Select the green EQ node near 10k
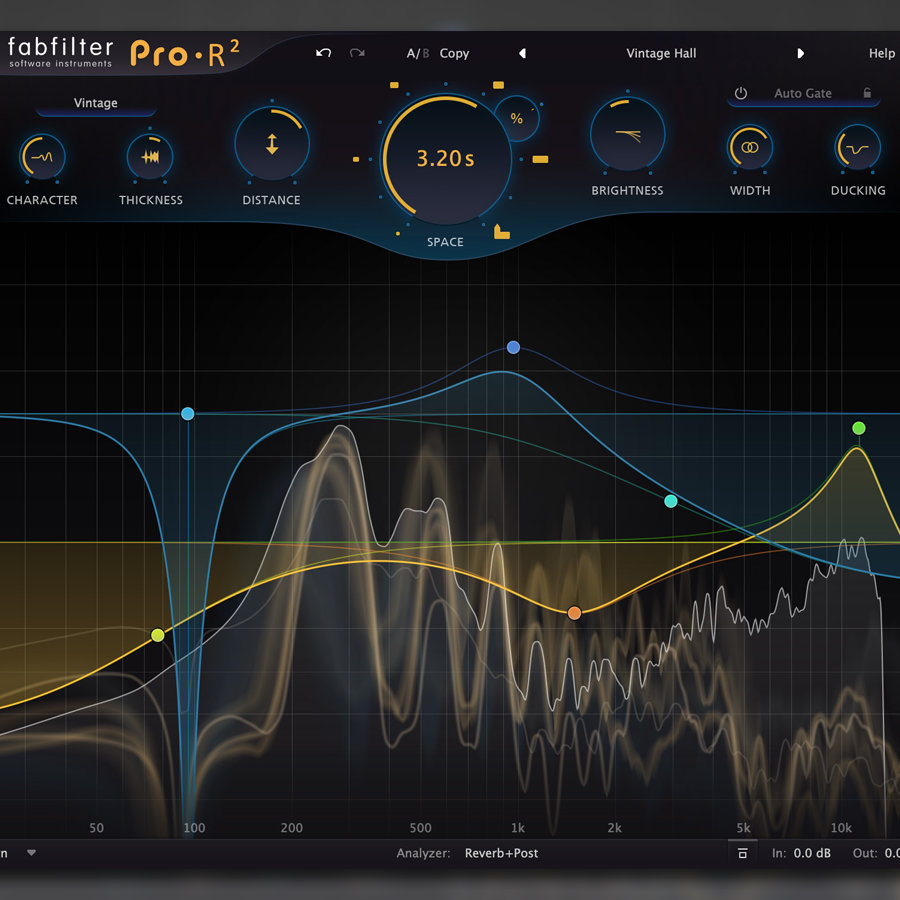 click(x=859, y=428)
